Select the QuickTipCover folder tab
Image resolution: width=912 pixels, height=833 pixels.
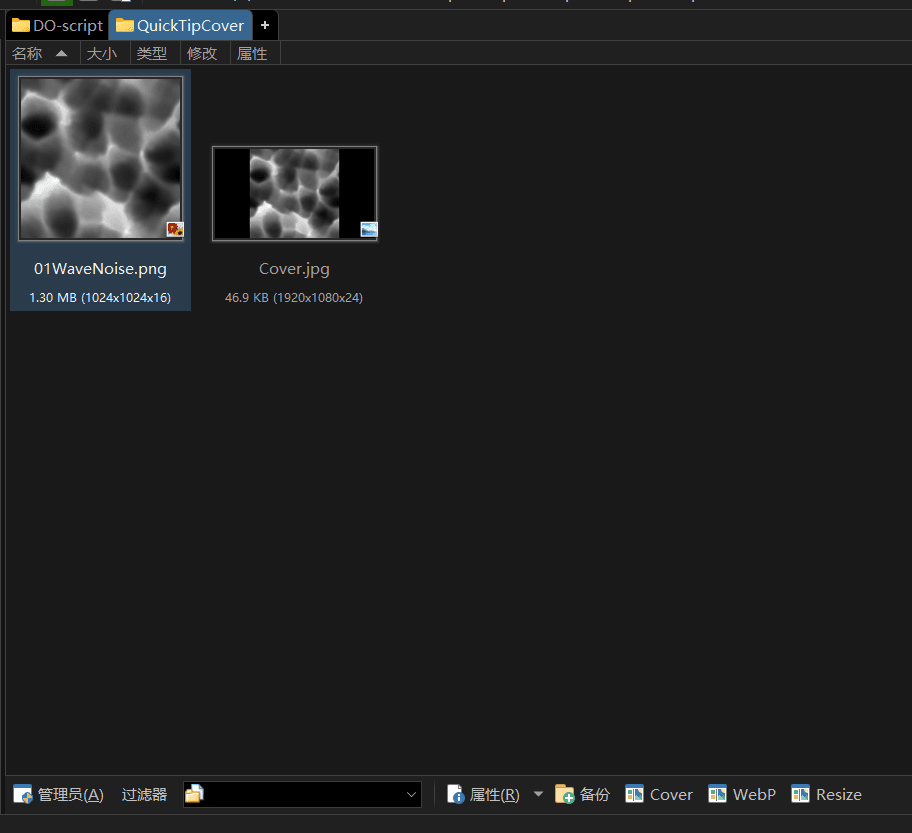pos(180,26)
